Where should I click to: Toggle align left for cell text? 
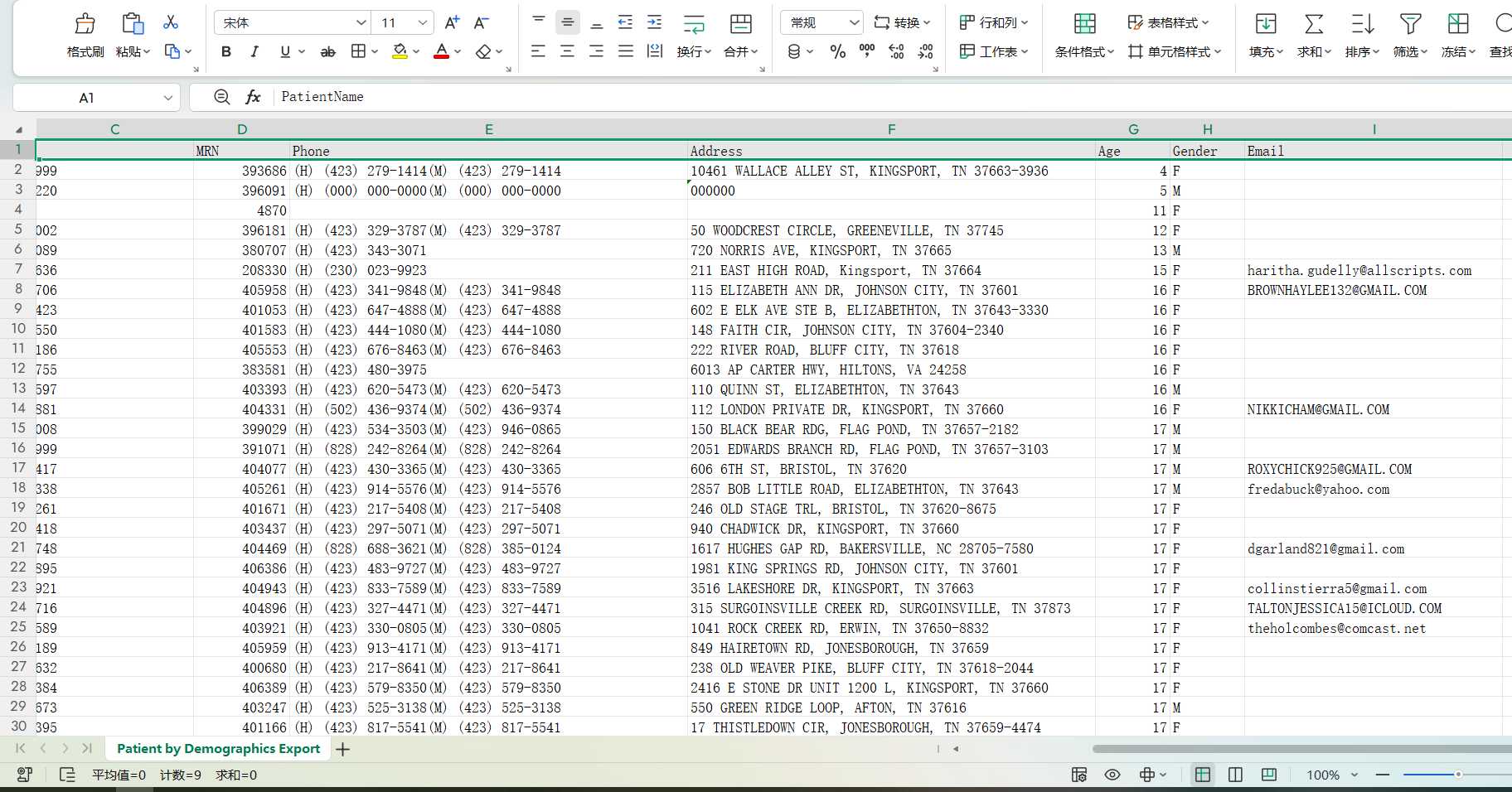(x=538, y=51)
